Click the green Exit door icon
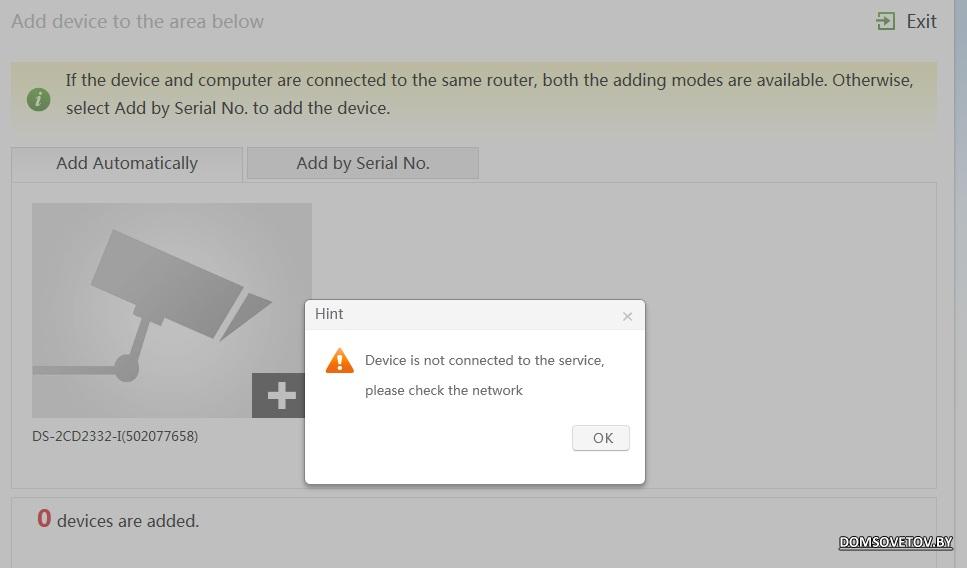Screen dimensions: 967x568 point(886,21)
